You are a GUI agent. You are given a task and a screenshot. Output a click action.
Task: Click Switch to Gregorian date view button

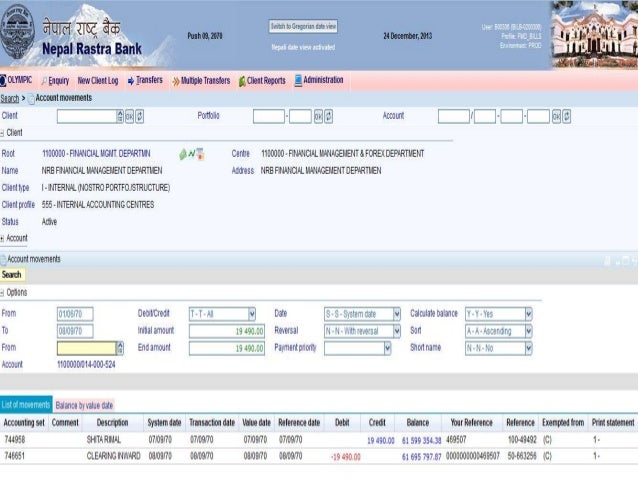pos(303,26)
